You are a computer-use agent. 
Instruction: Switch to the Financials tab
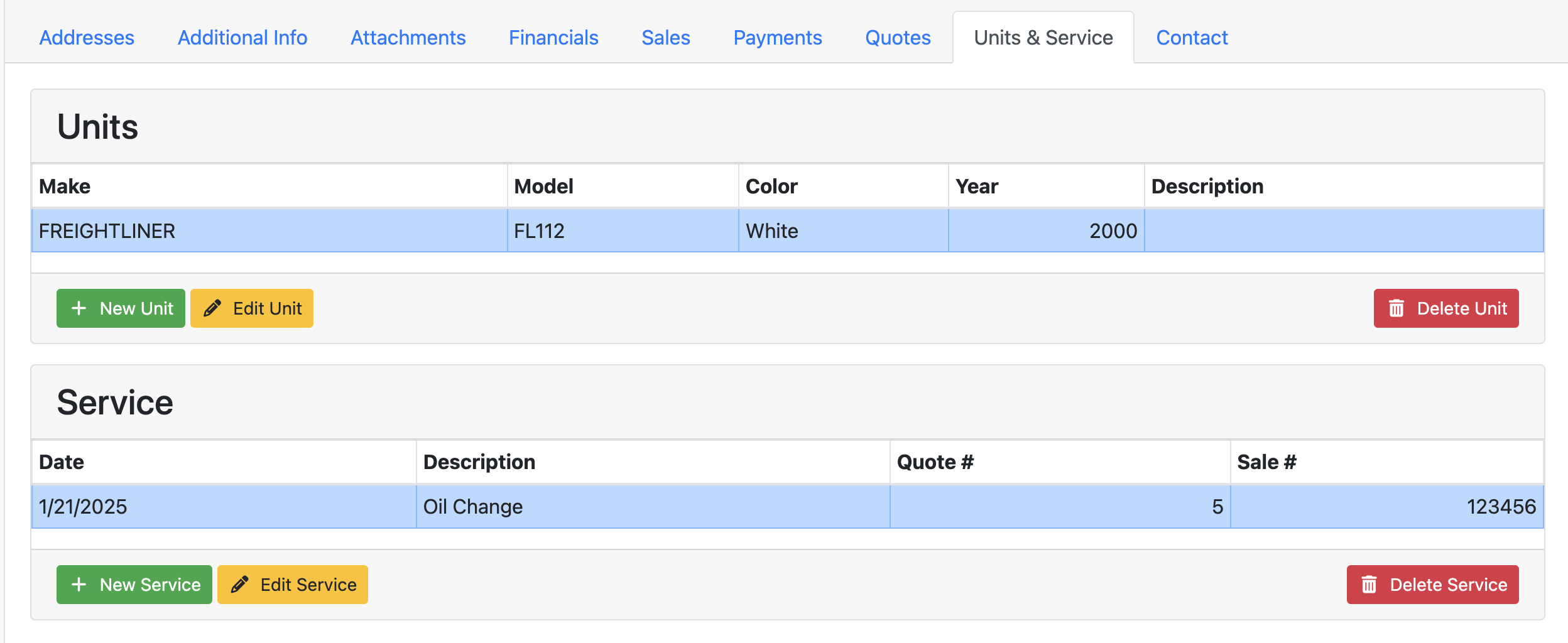553,38
